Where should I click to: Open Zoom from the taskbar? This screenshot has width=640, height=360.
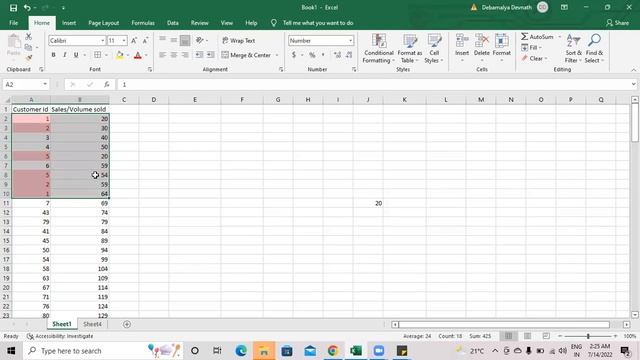[379, 351]
